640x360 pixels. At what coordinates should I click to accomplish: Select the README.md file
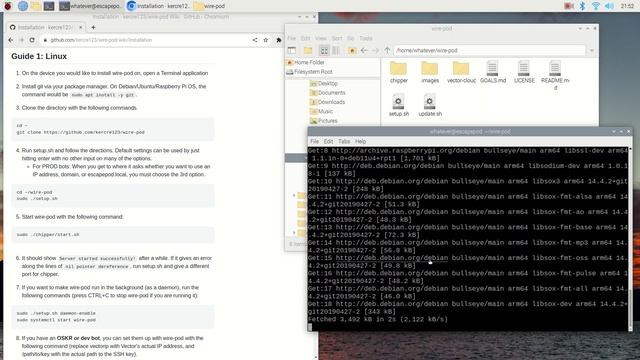[x=555, y=76]
